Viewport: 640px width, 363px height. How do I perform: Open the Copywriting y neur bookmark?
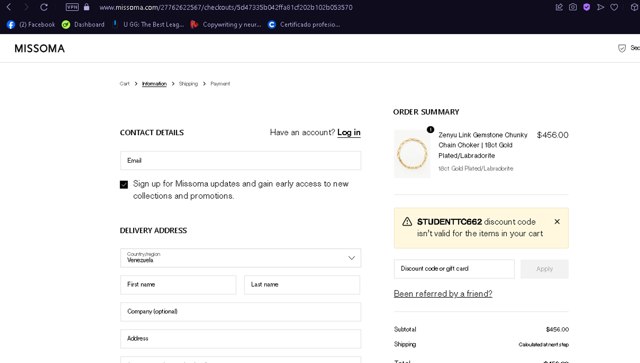[x=226, y=24]
